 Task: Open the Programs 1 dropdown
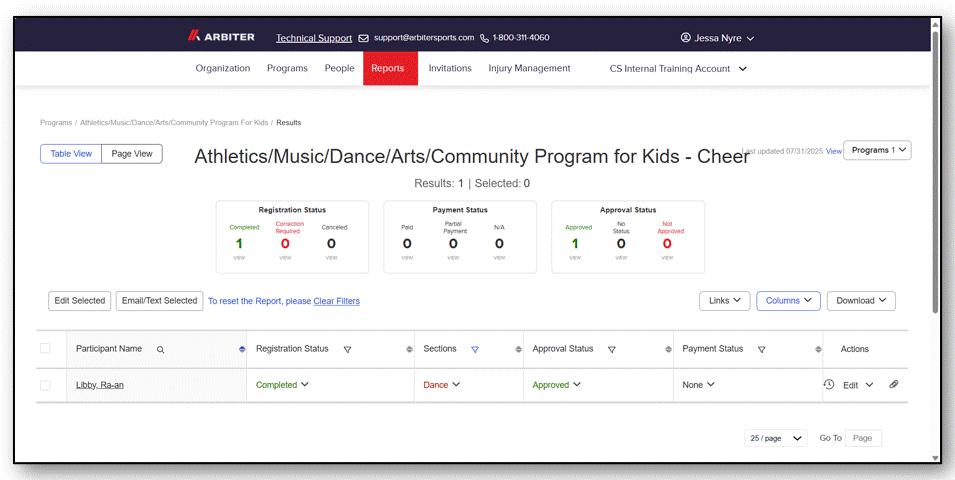(x=877, y=150)
